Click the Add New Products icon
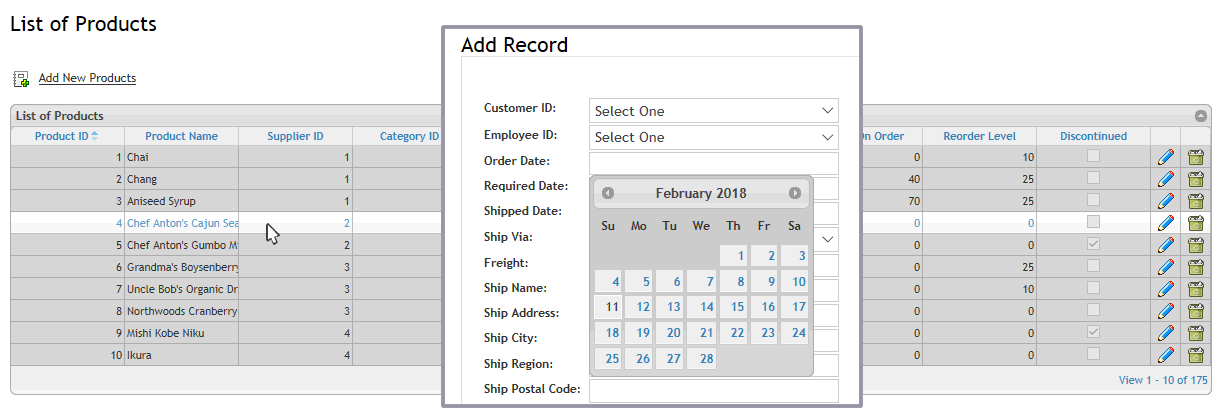This screenshot has height=408, width=1222. [21, 78]
